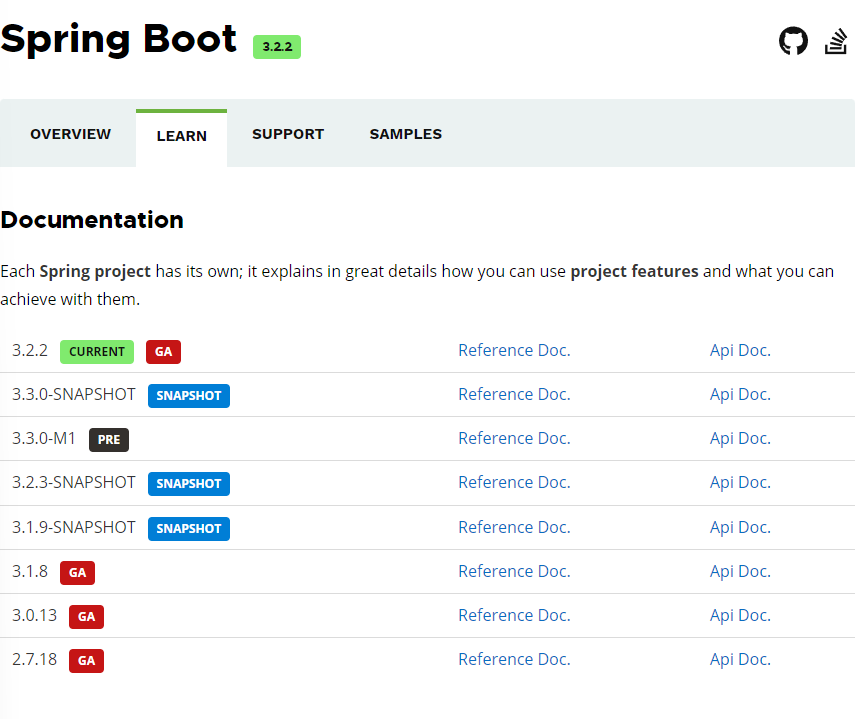This screenshot has height=719, width=868.
Task: Open Api Doc. for 3.1.9-SNAPSHOT
Action: pos(740,527)
